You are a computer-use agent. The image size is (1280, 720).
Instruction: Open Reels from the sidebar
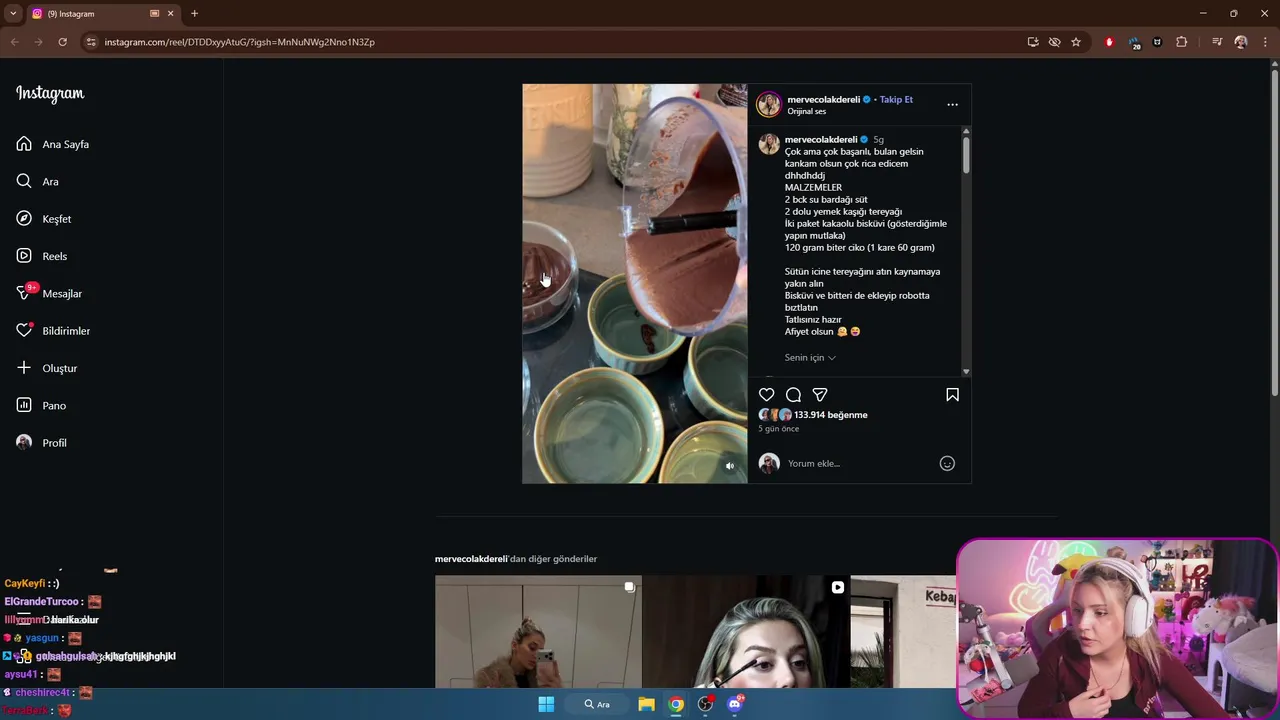pyautogui.click(x=42, y=256)
